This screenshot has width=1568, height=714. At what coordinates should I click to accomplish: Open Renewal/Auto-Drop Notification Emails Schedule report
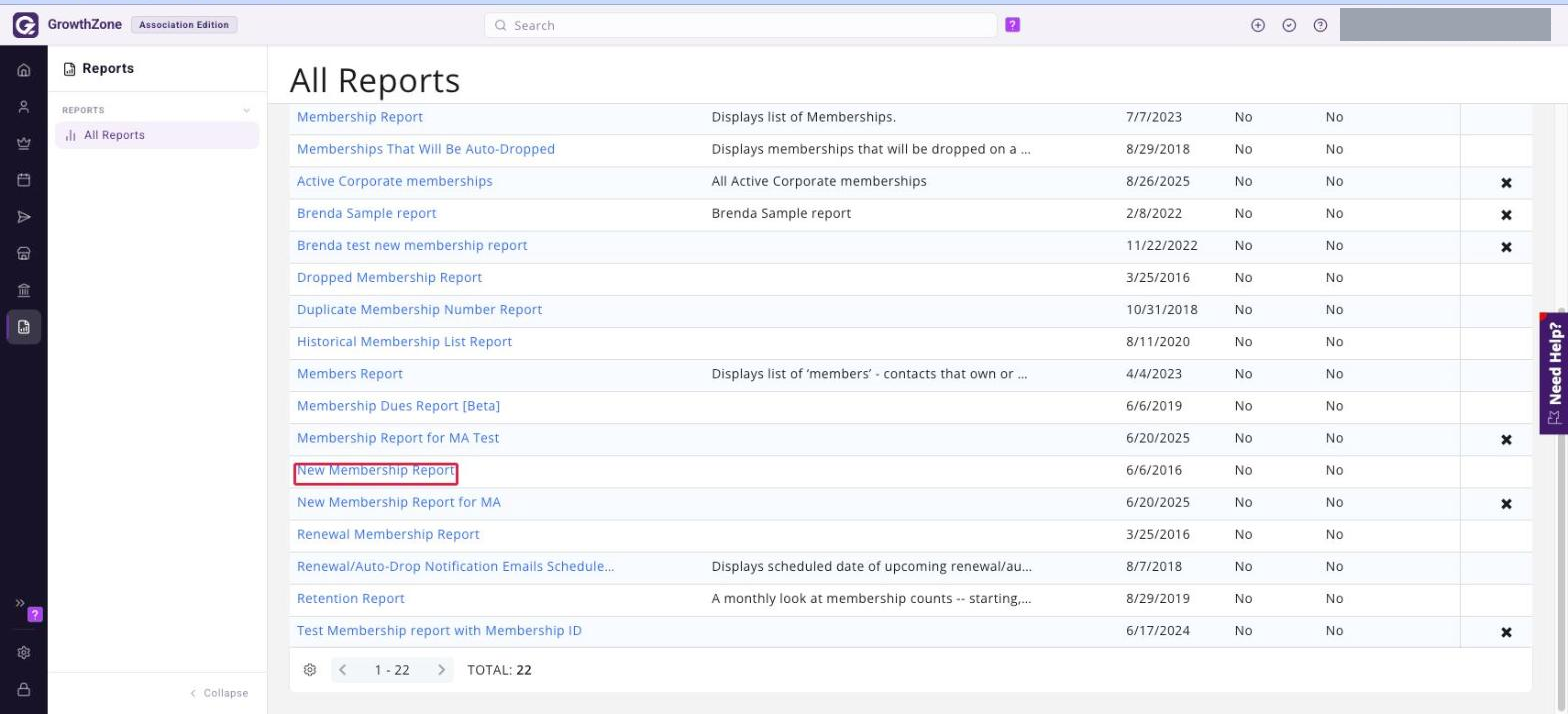click(456, 566)
